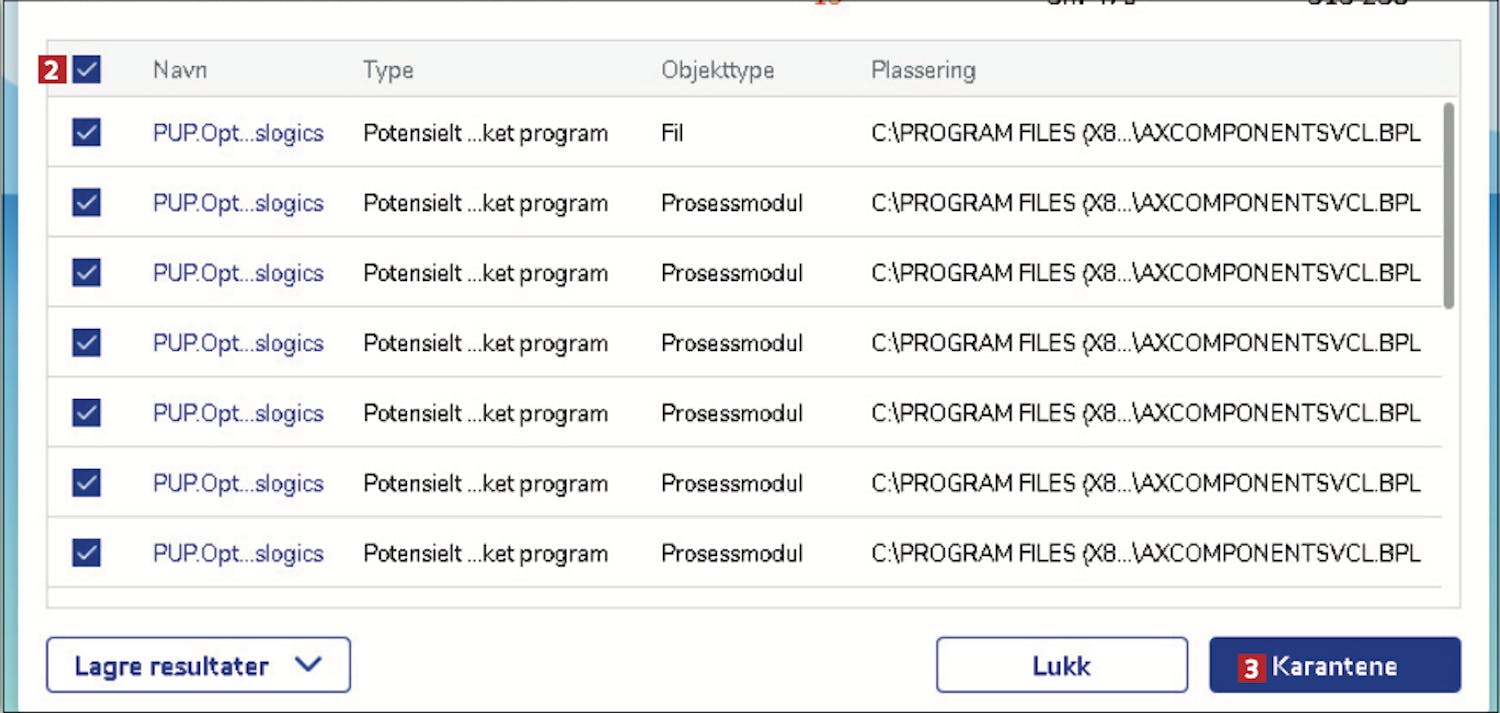
Task: Uncheck the last visible row's checkbox
Action: (87, 553)
